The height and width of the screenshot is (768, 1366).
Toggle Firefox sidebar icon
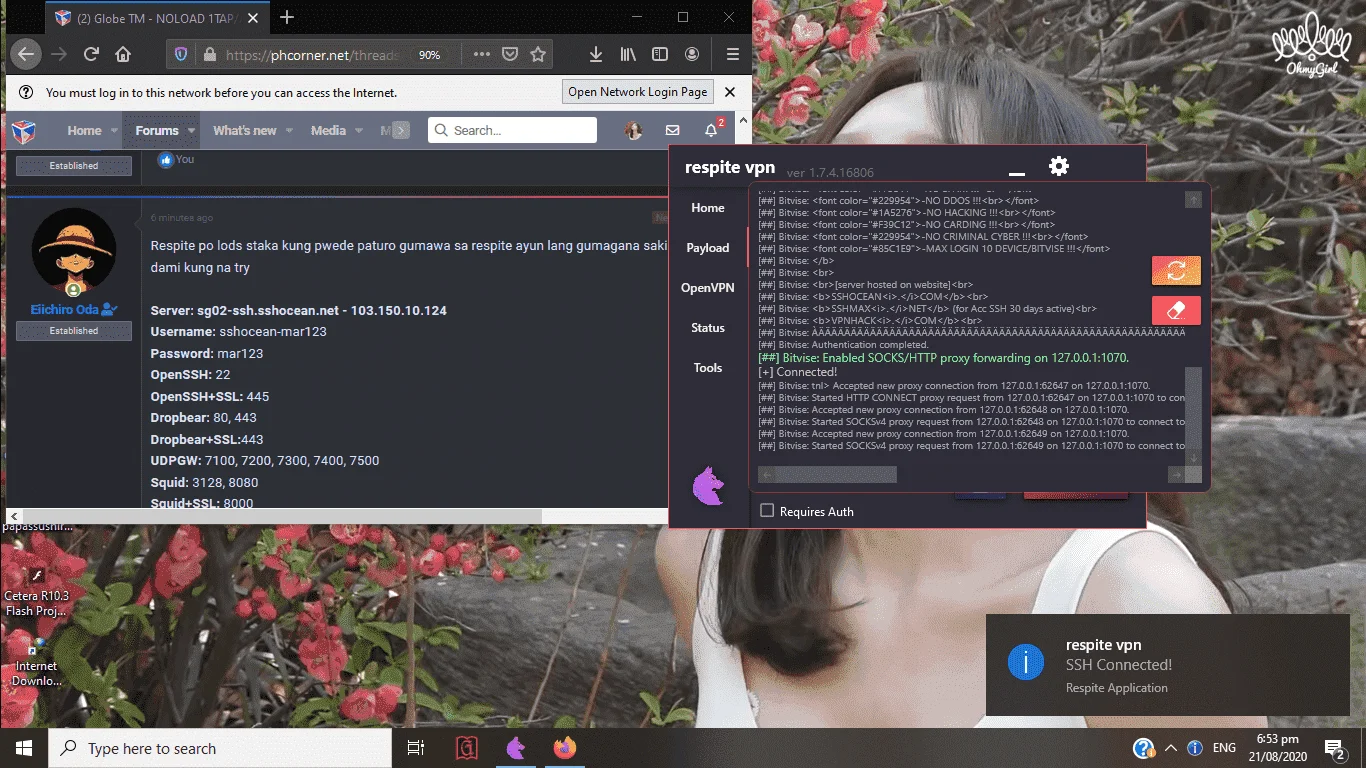[x=660, y=54]
